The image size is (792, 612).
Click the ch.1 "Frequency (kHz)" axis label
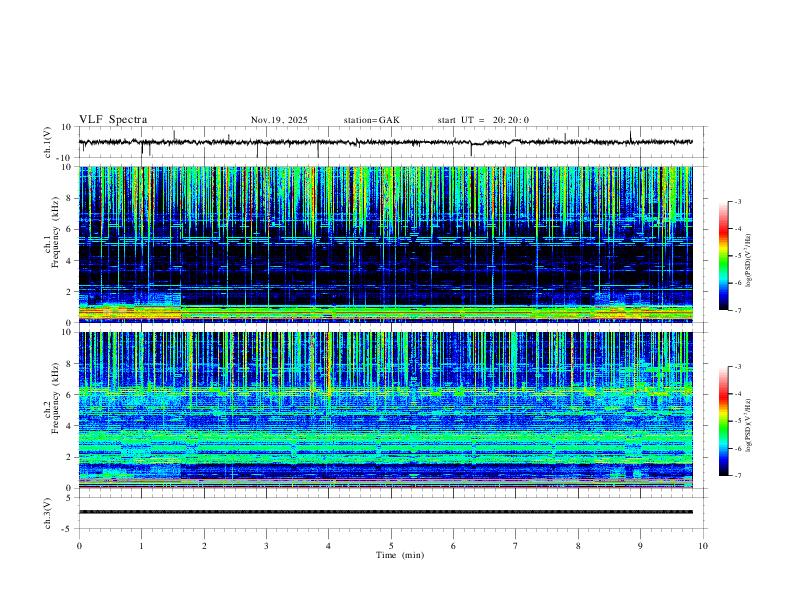[55, 233]
